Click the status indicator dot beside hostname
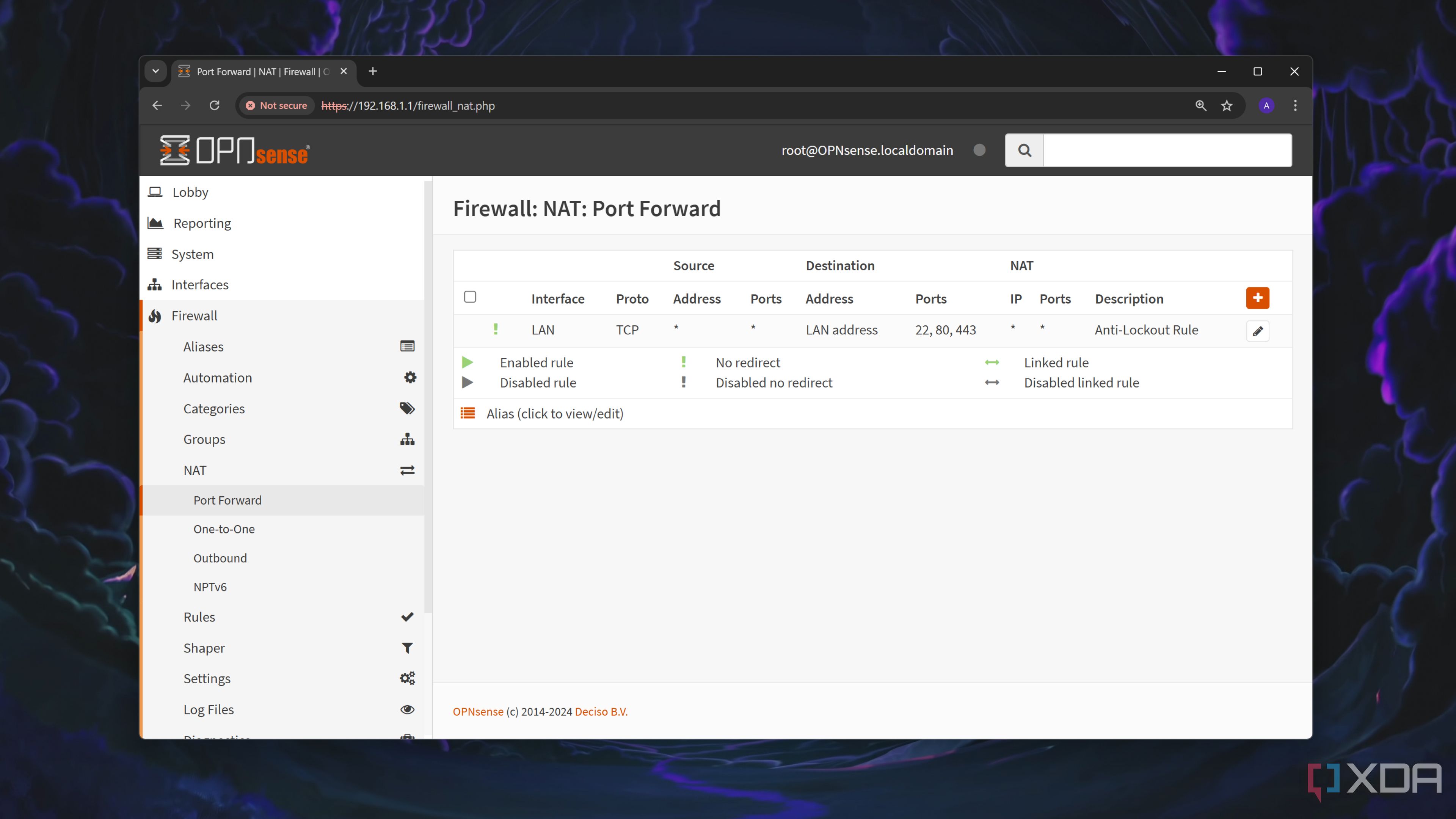The image size is (1456, 819). (979, 151)
